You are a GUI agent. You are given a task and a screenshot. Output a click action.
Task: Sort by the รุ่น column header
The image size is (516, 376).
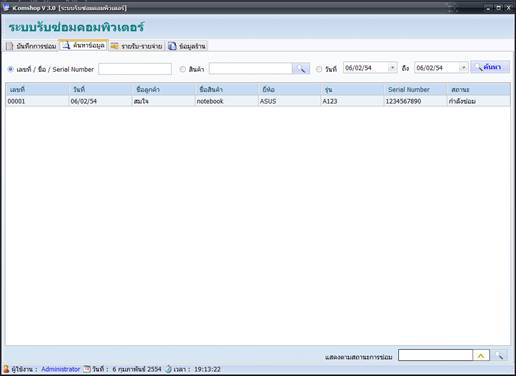pos(352,89)
